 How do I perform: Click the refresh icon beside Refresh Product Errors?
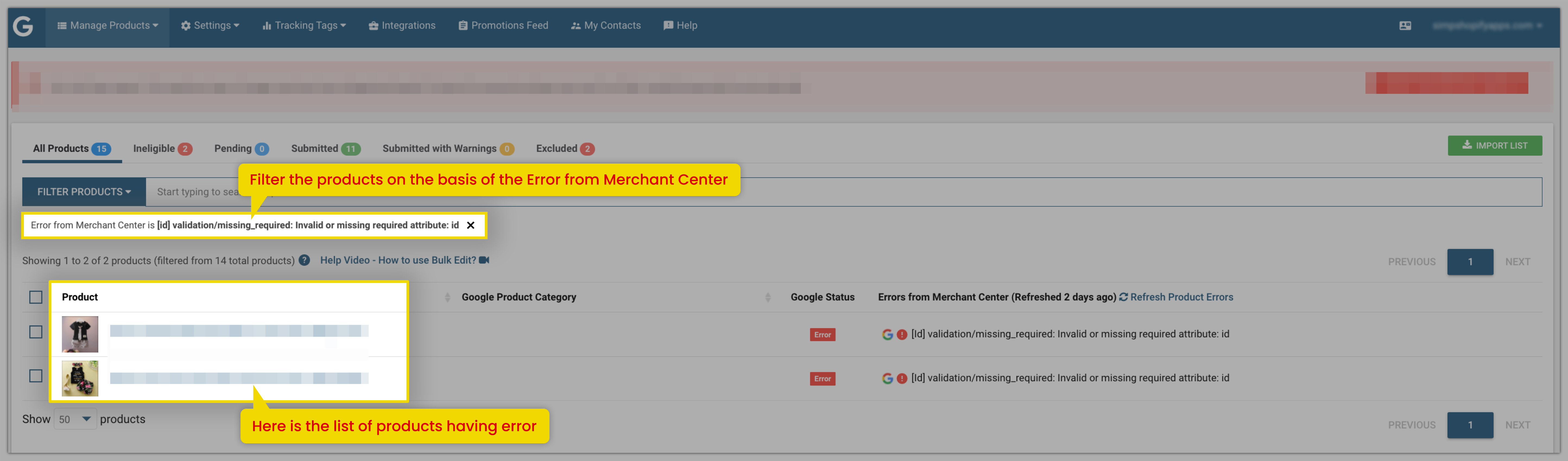click(1124, 297)
